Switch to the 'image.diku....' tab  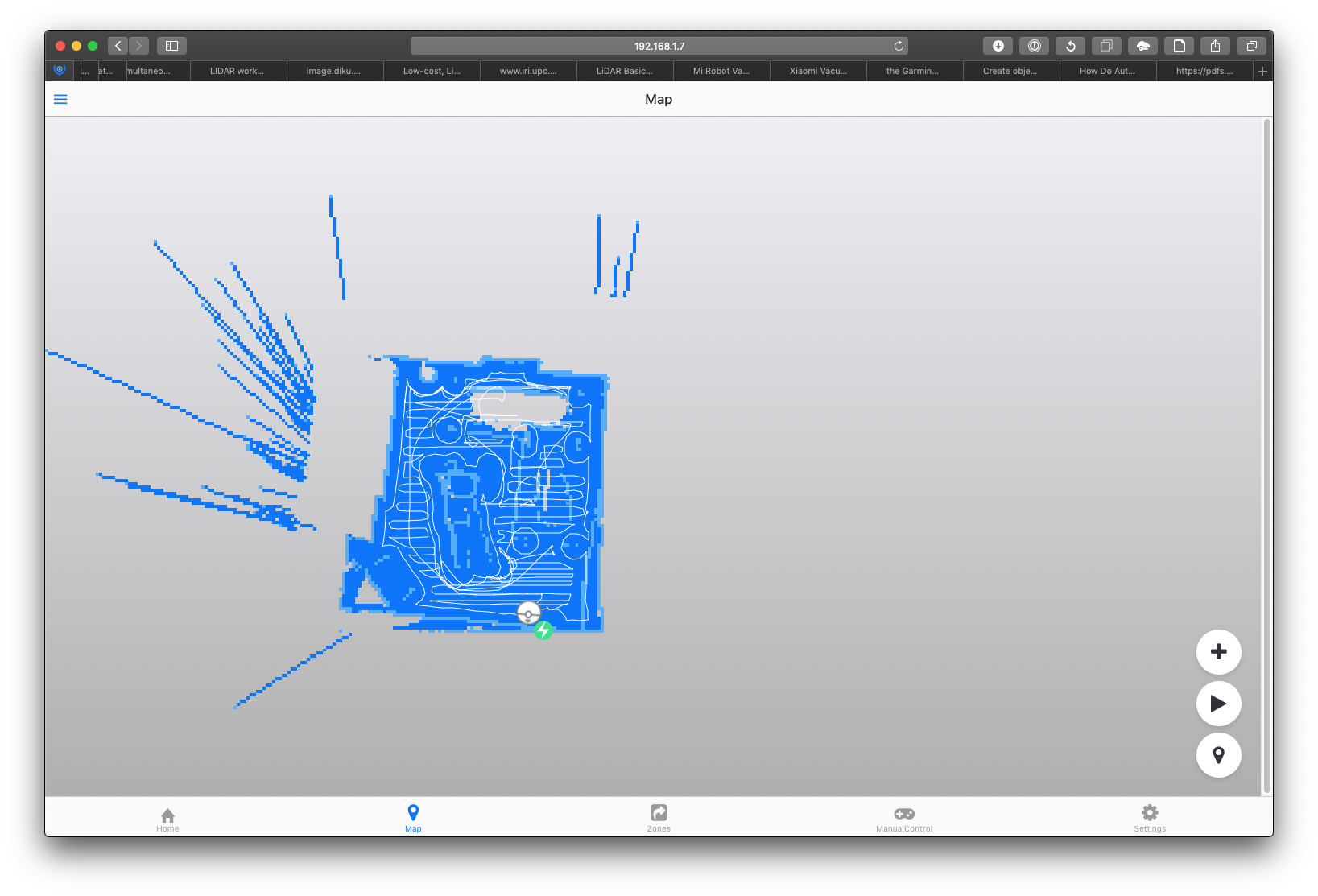[x=335, y=71]
